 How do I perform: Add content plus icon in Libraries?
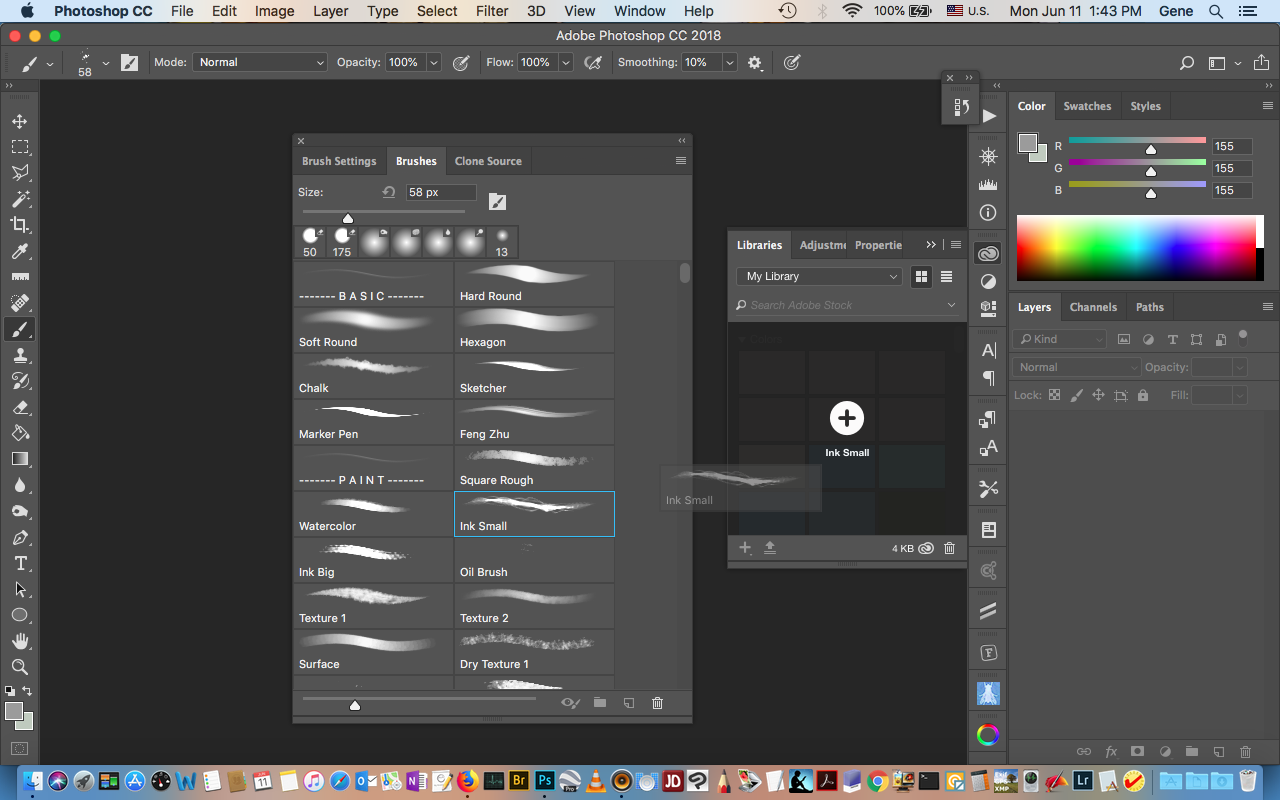(x=744, y=548)
